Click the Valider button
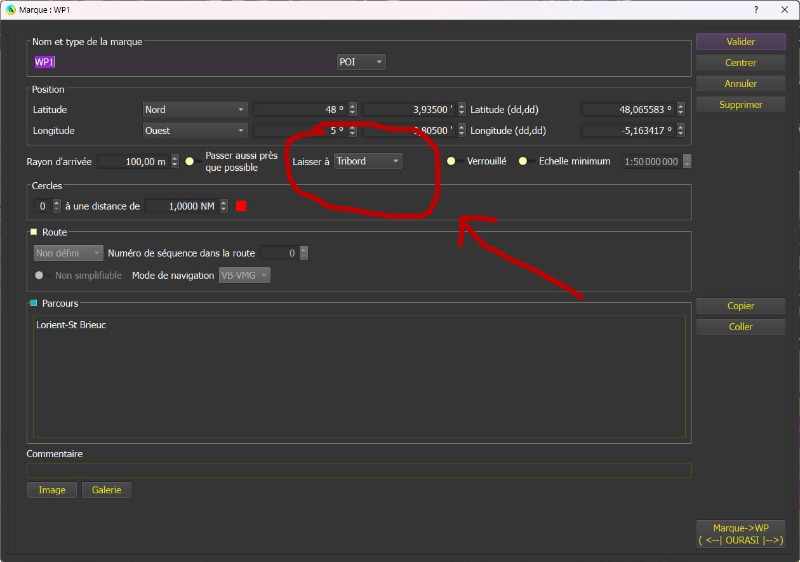Screen dimensions: 800x562 click(x=740, y=42)
